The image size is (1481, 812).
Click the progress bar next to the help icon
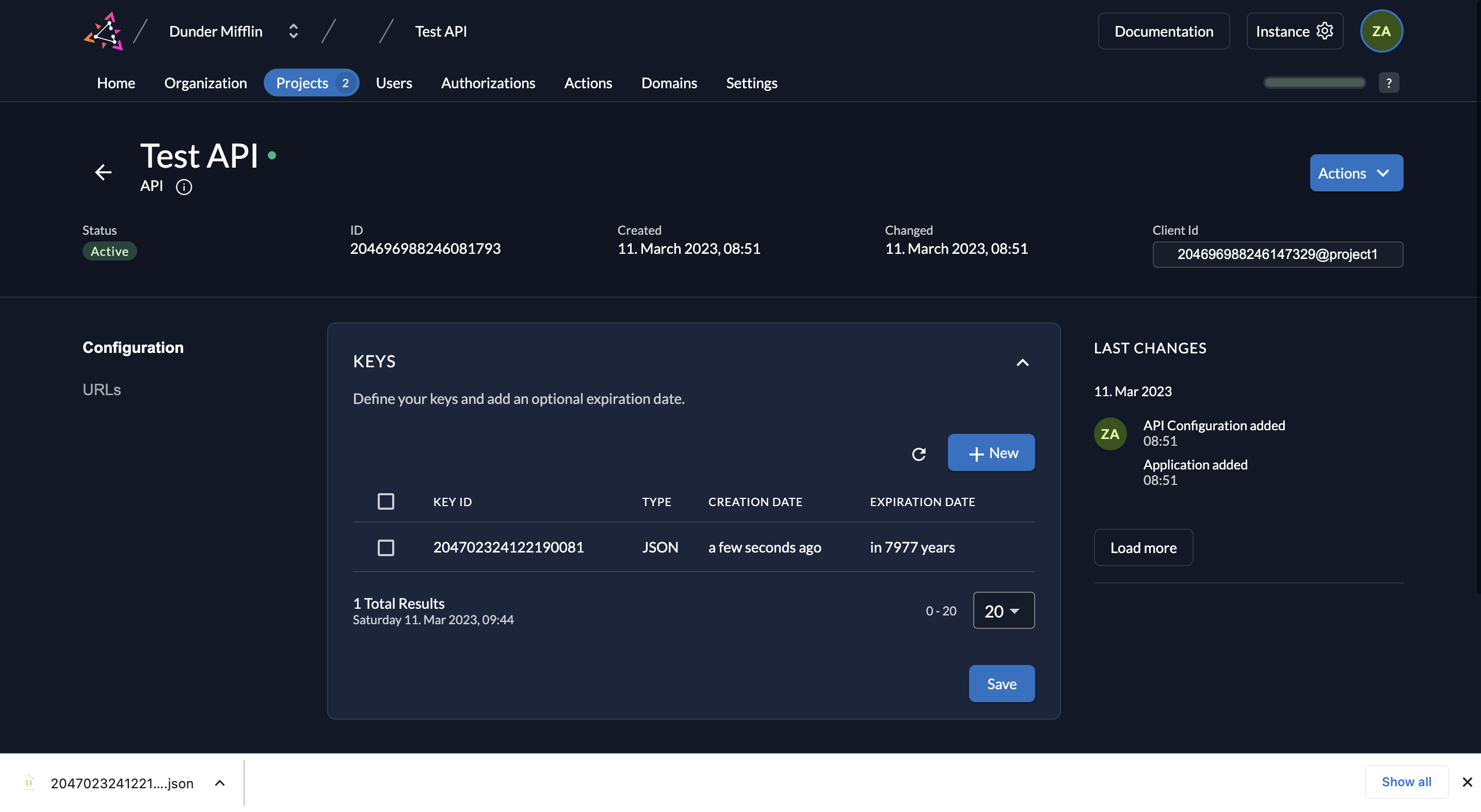point(1314,83)
